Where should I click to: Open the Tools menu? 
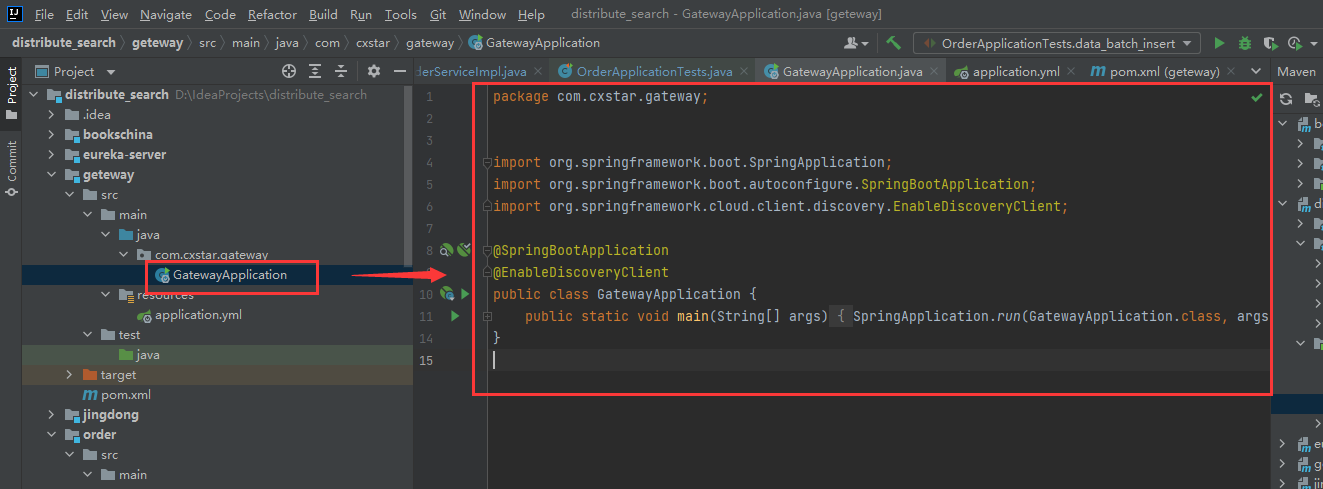click(401, 15)
